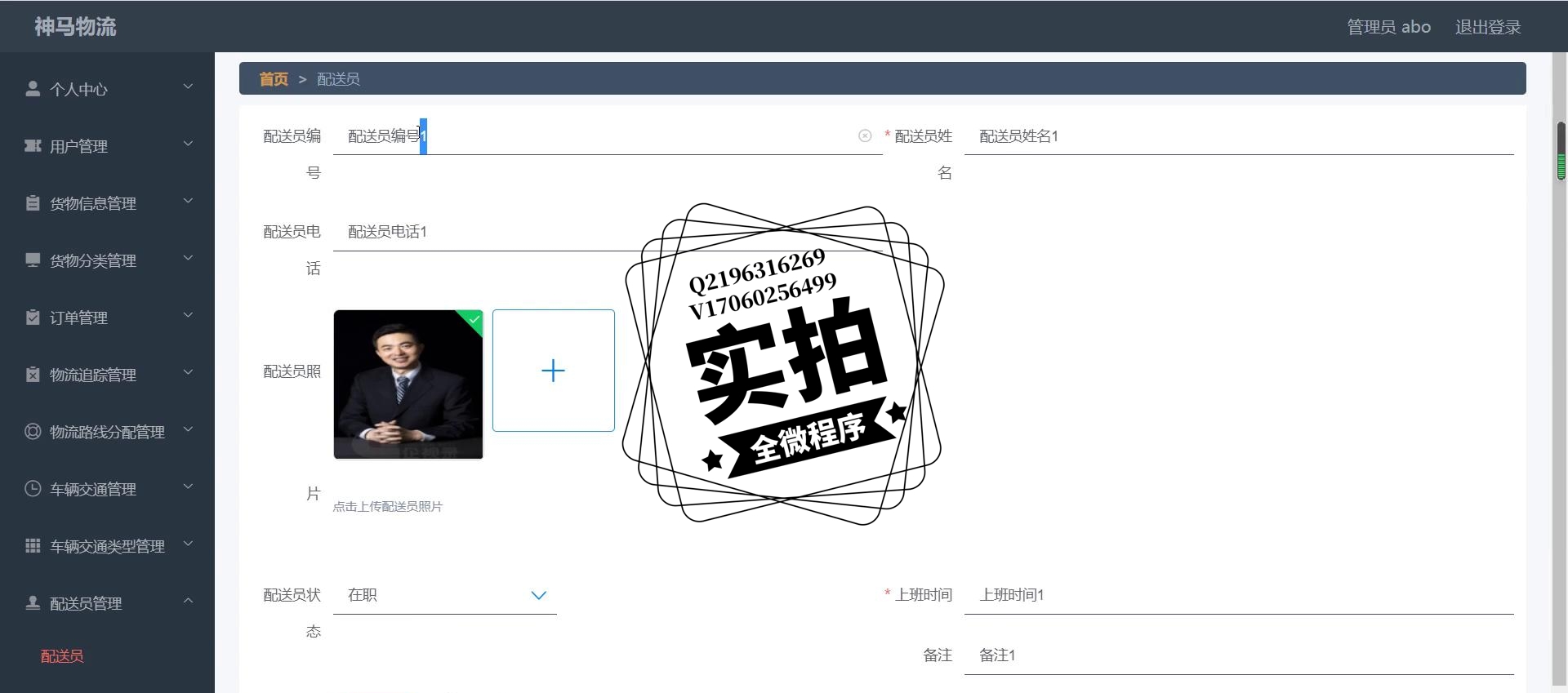Click the plus tile to upload another photo

click(553, 371)
